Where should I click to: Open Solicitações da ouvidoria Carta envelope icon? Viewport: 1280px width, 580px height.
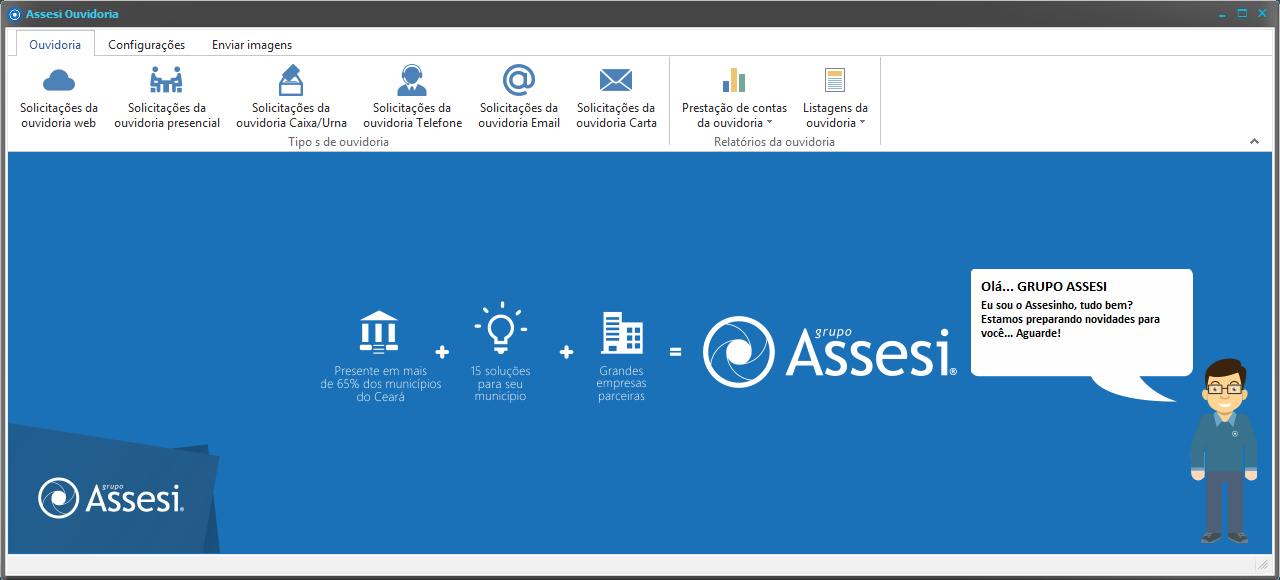click(616, 80)
